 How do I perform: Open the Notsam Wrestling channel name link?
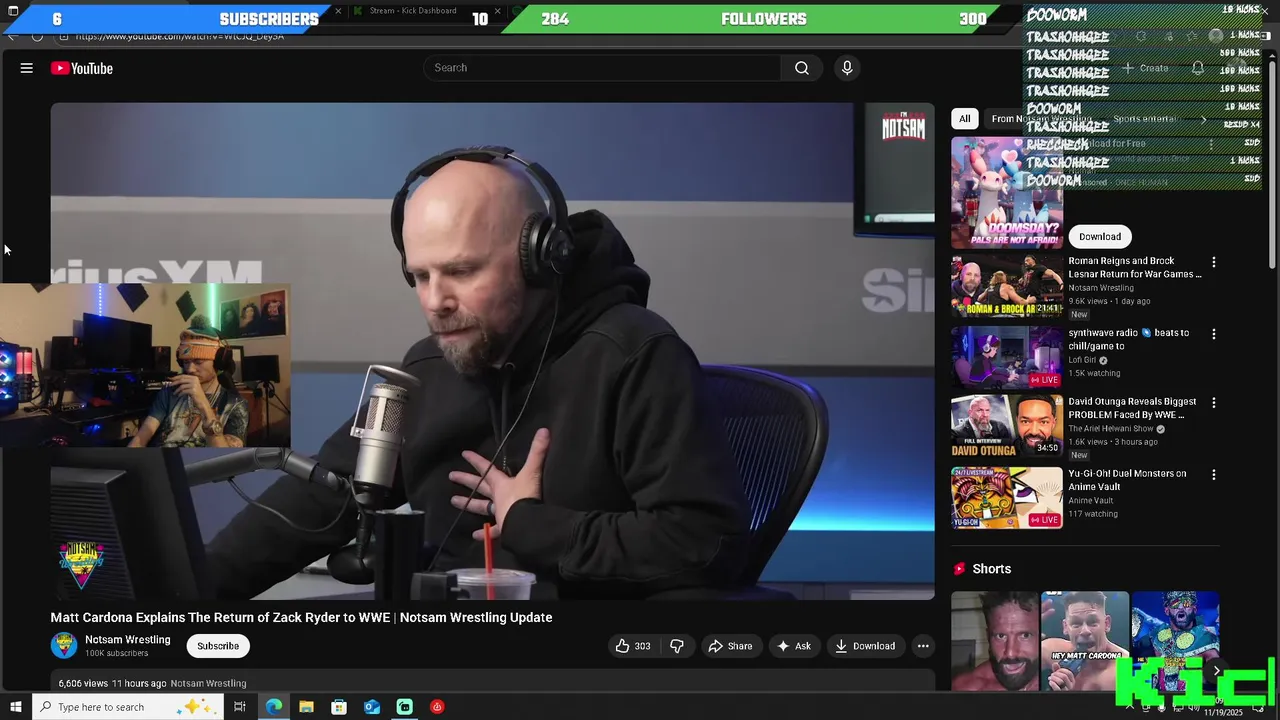click(x=128, y=640)
